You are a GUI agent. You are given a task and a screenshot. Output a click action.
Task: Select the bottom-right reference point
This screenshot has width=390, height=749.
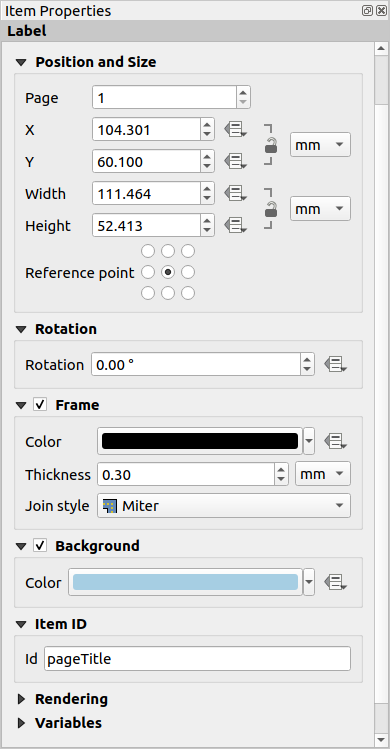[x=188, y=293]
